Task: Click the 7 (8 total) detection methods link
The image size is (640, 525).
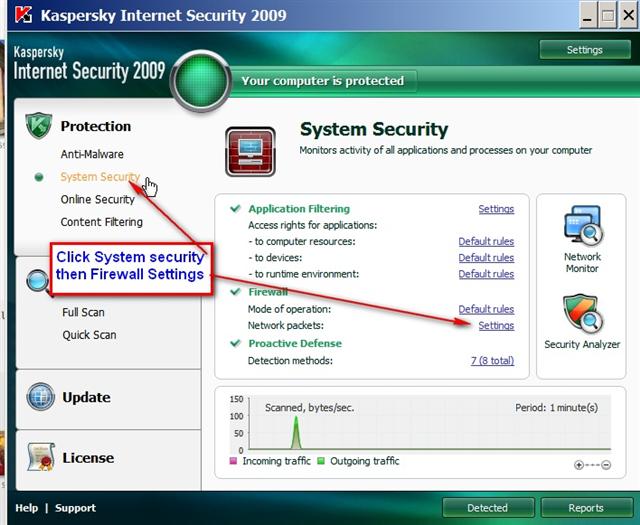Action: tap(493, 361)
